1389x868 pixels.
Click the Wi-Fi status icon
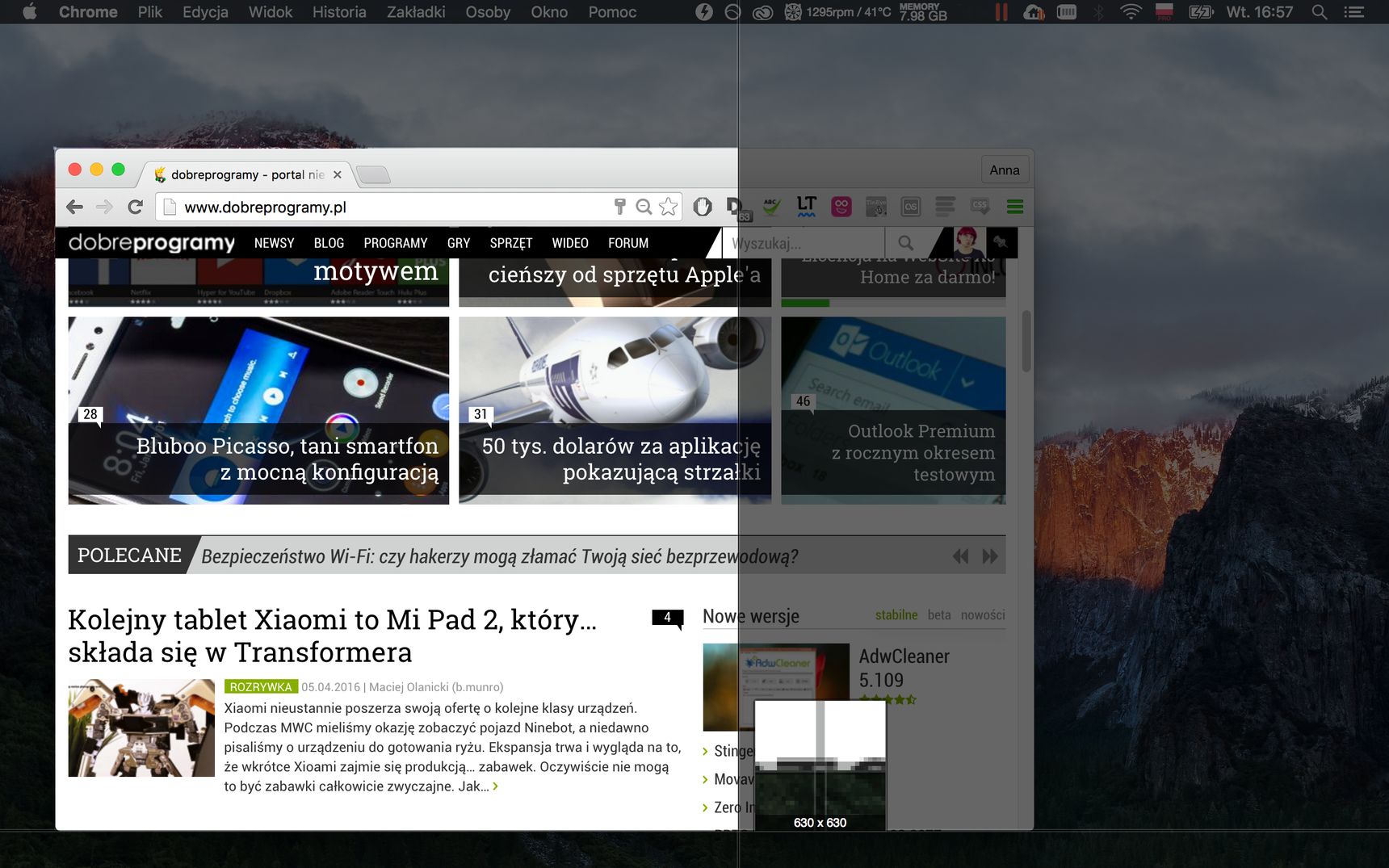click(x=1131, y=12)
